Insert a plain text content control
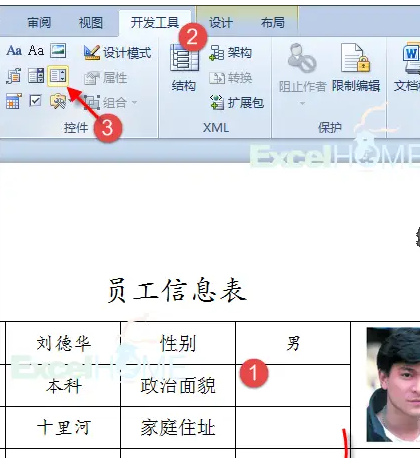 36,51
